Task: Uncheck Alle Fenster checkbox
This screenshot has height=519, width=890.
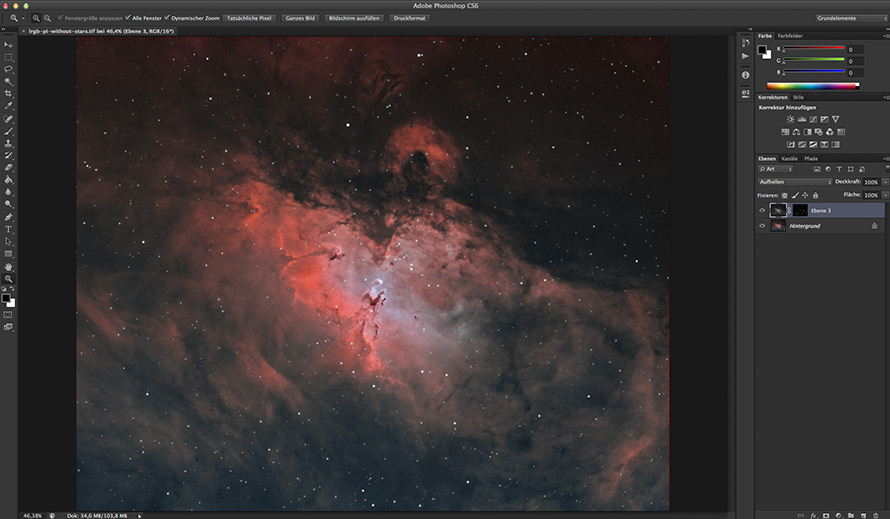Action: coord(128,18)
